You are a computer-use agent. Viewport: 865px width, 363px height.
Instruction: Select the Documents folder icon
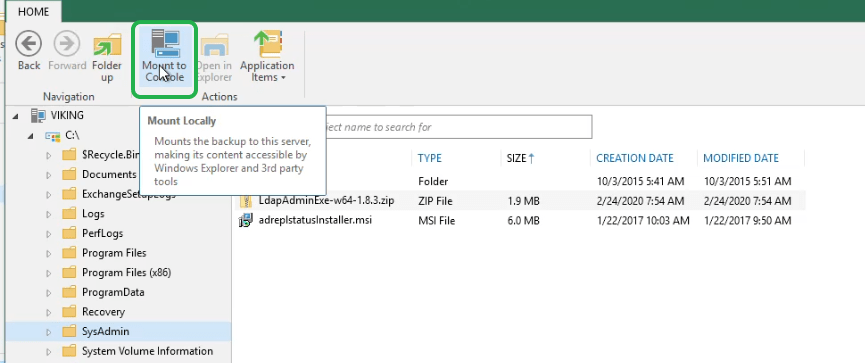pos(69,174)
